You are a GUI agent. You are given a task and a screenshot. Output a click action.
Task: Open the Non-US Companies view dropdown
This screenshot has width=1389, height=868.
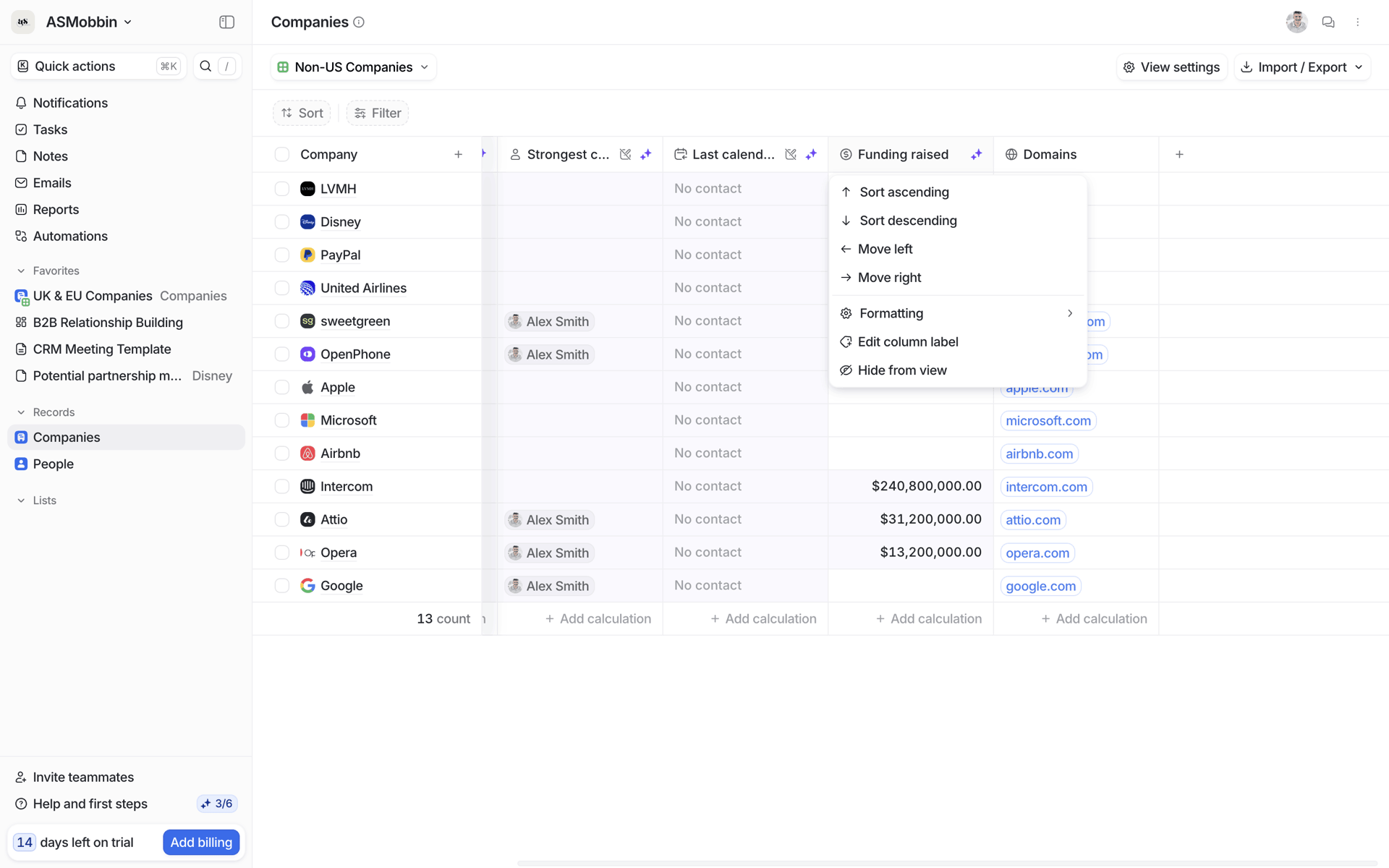point(353,67)
